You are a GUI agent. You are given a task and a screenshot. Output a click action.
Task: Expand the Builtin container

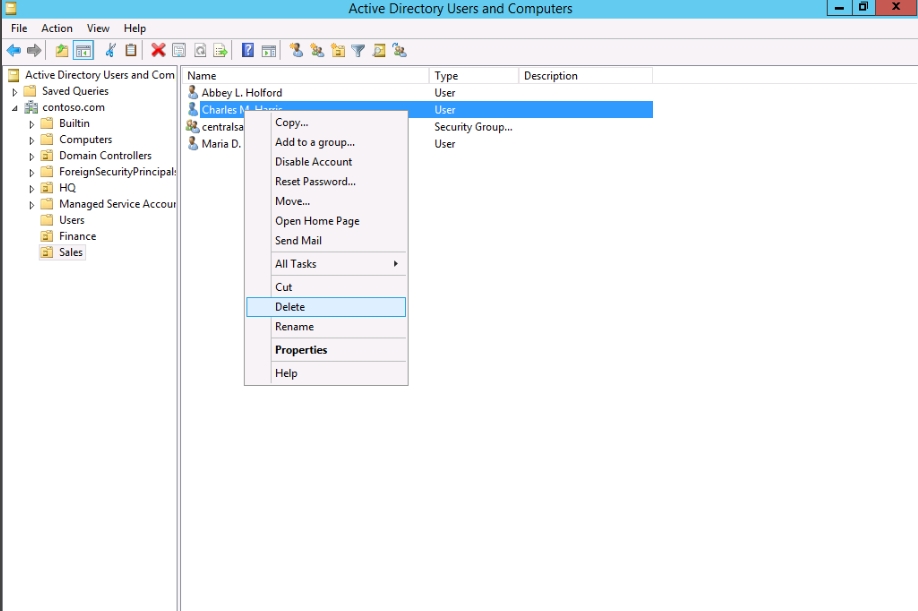(x=32, y=124)
